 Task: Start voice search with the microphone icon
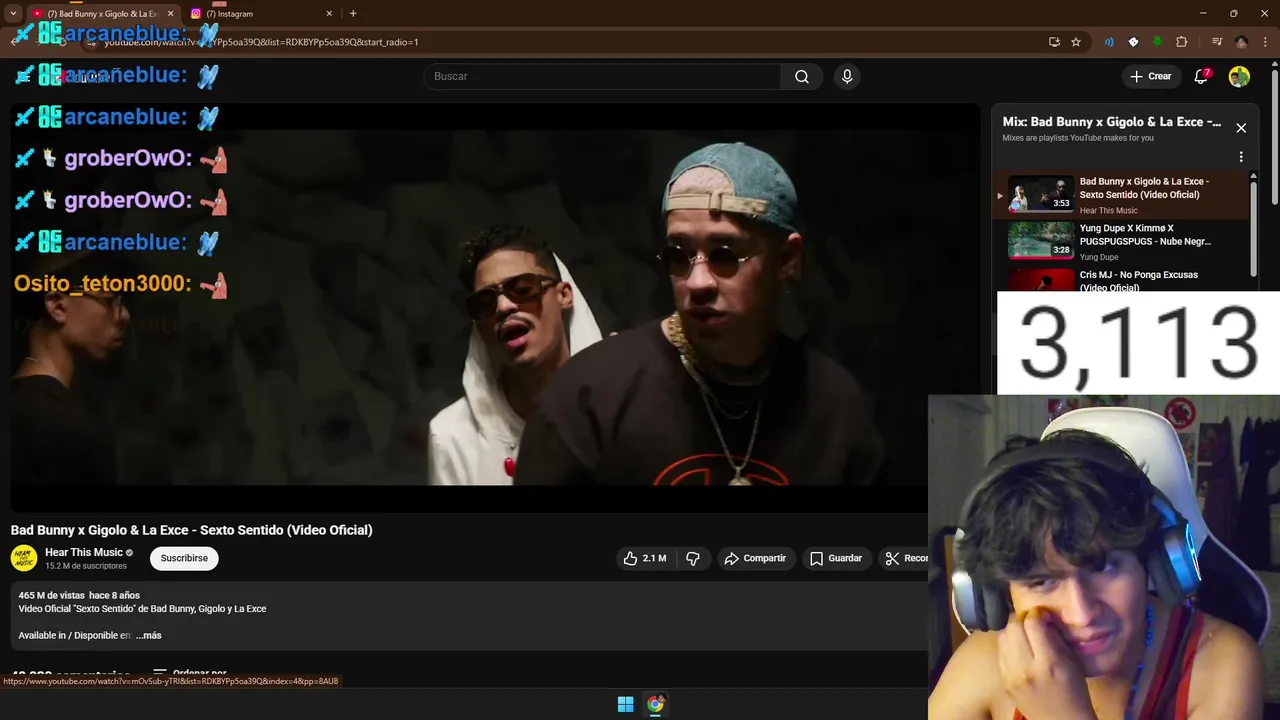[x=847, y=76]
